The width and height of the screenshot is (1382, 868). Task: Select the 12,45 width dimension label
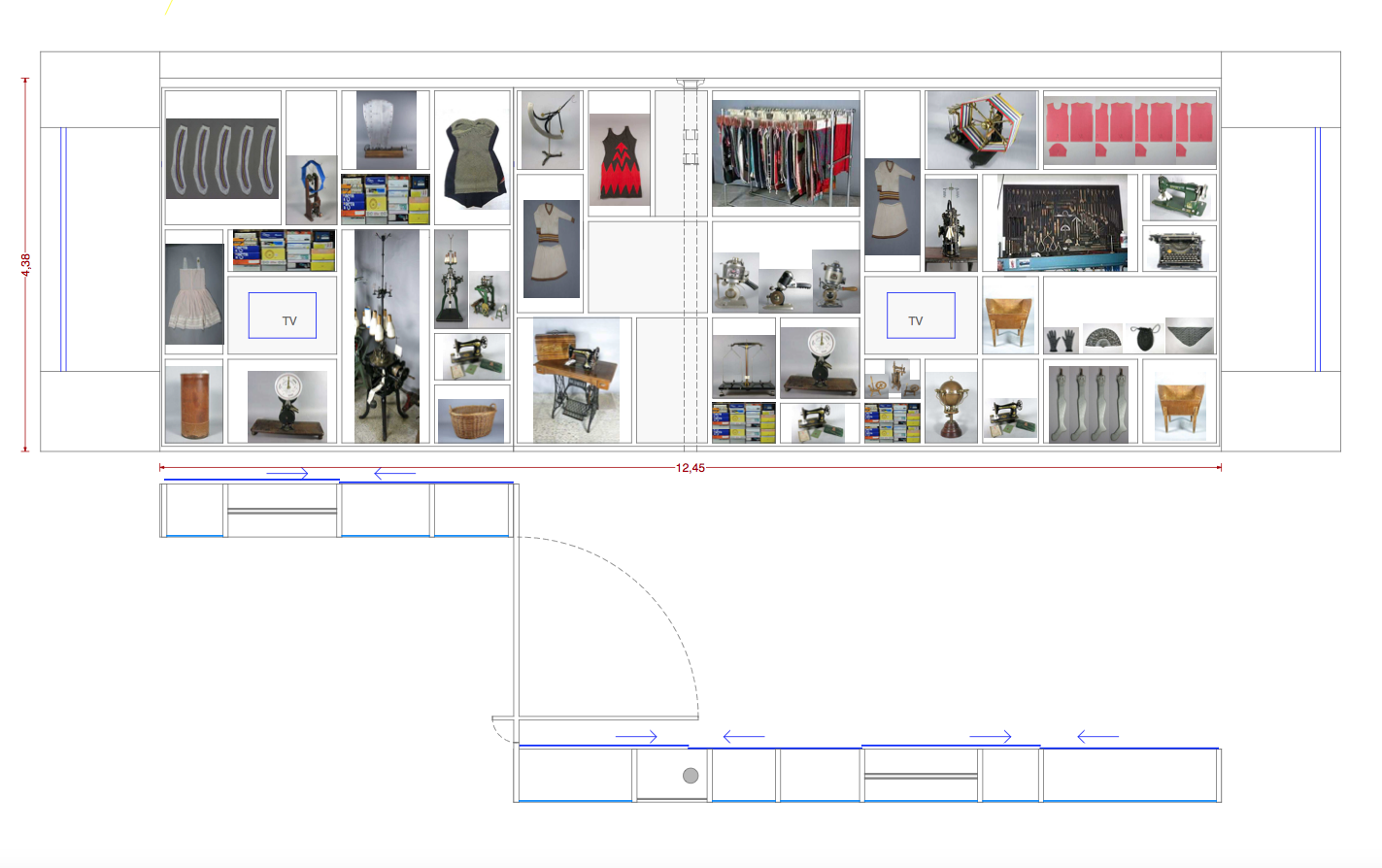click(x=691, y=468)
